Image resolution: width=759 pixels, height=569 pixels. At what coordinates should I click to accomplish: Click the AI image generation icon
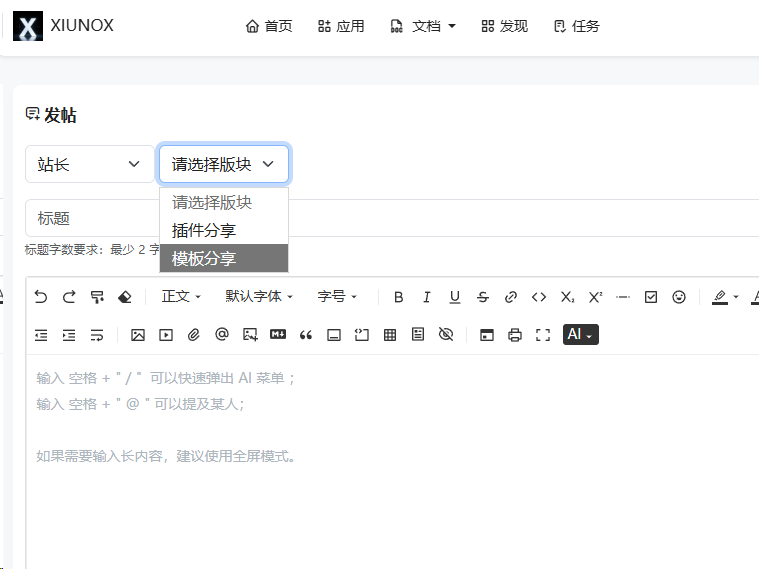coord(250,335)
